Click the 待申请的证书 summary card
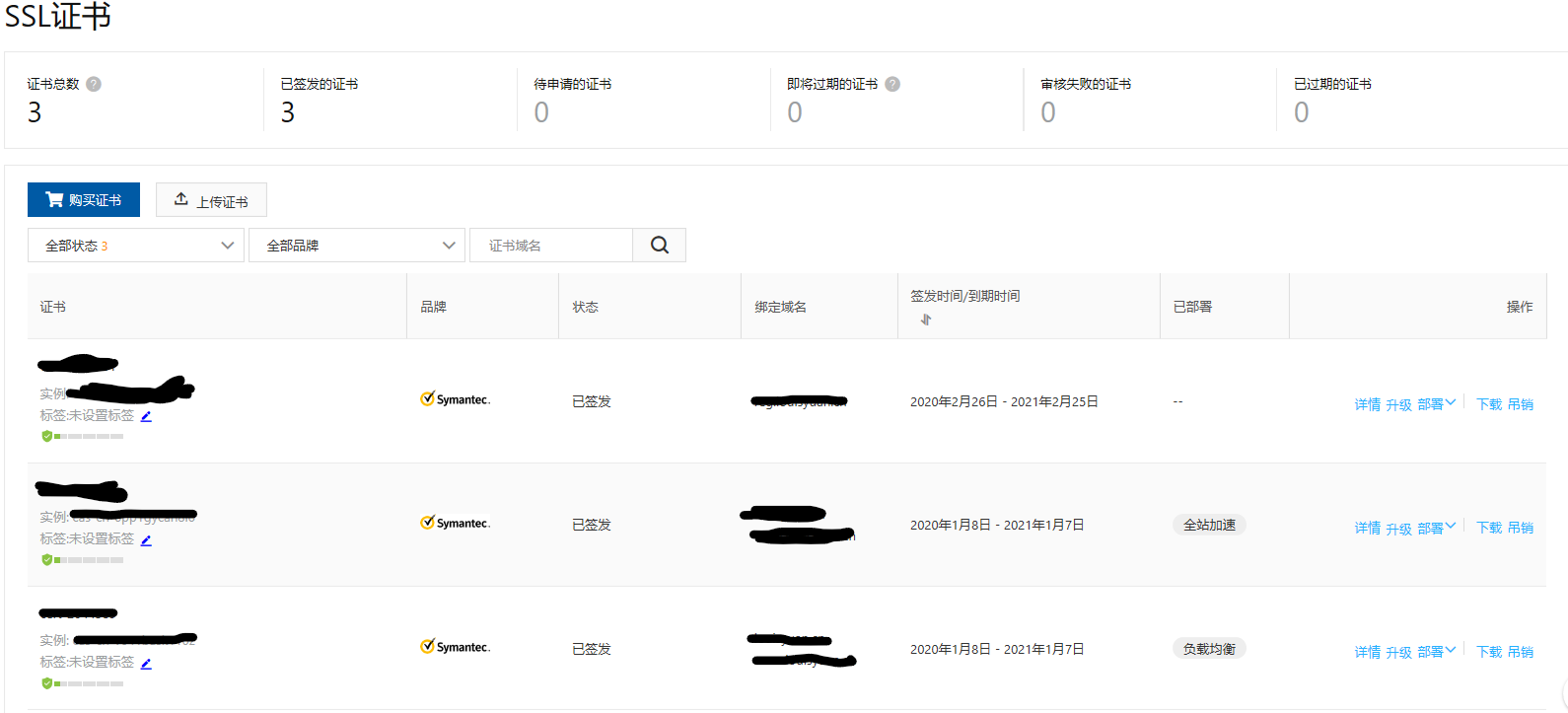This screenshot has height=713, width=1568. pos(644,100)
